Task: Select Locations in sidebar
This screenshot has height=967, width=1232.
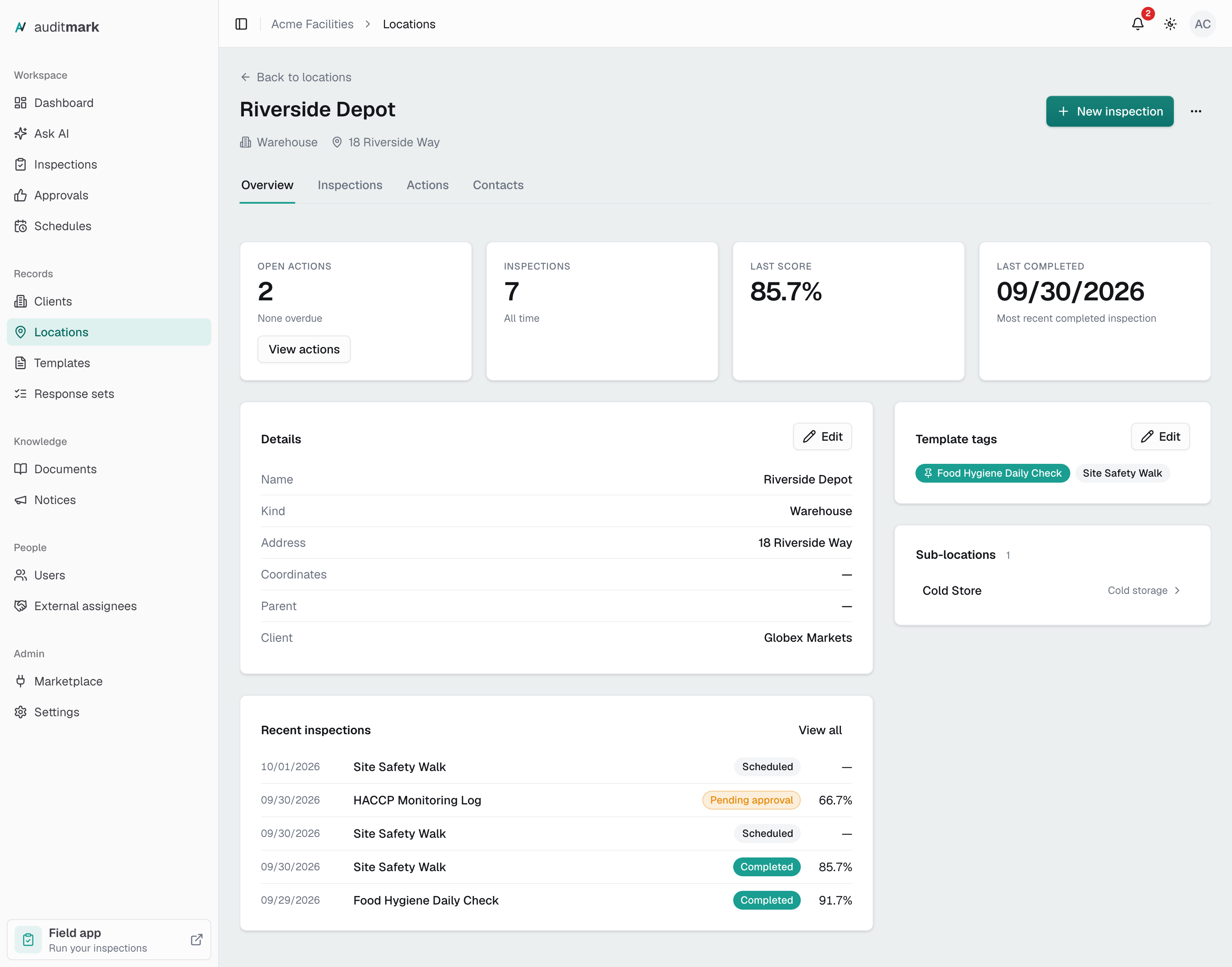Action: tap(109, 332)
